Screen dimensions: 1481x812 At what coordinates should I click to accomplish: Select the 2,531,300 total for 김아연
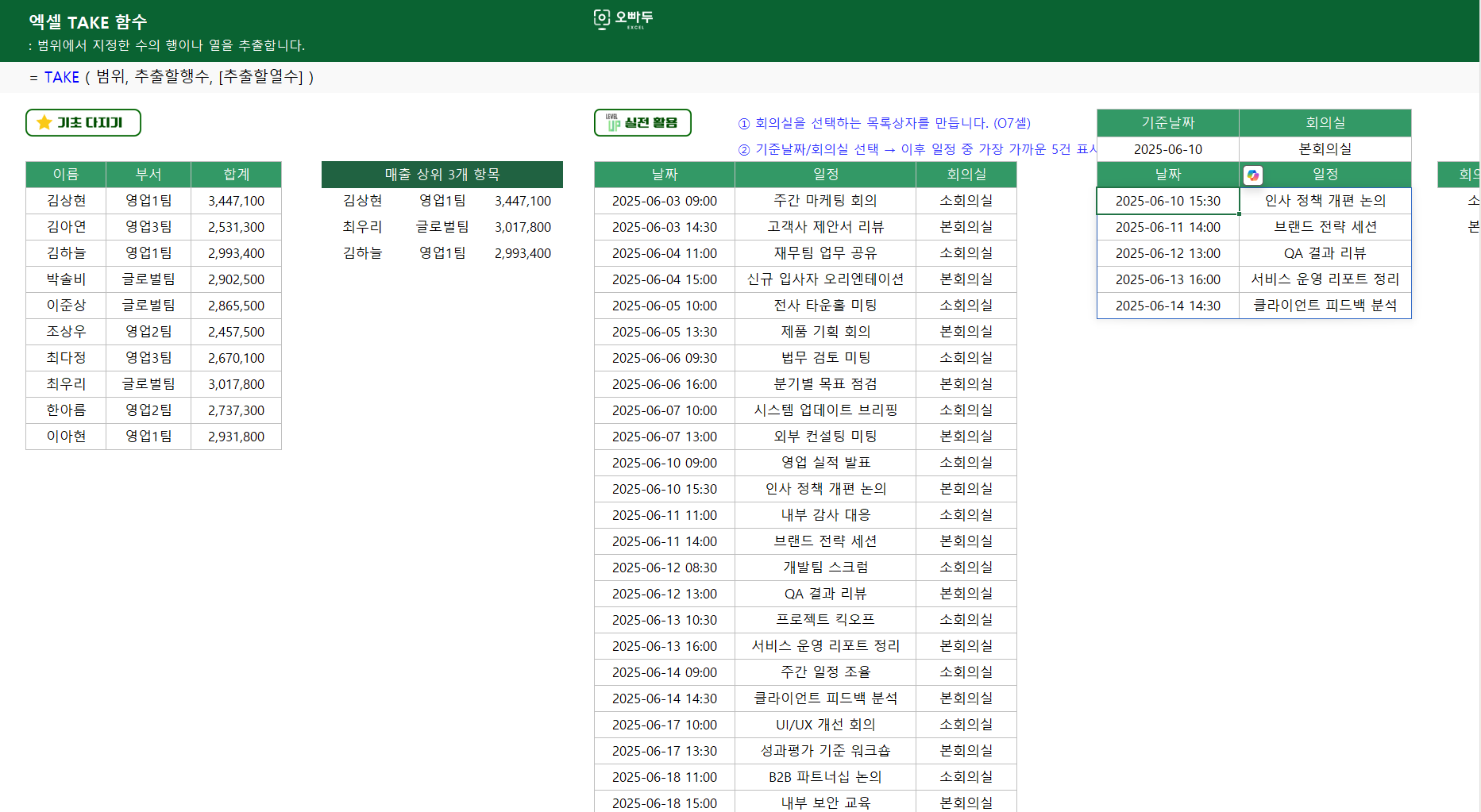(x=236, y=227)
